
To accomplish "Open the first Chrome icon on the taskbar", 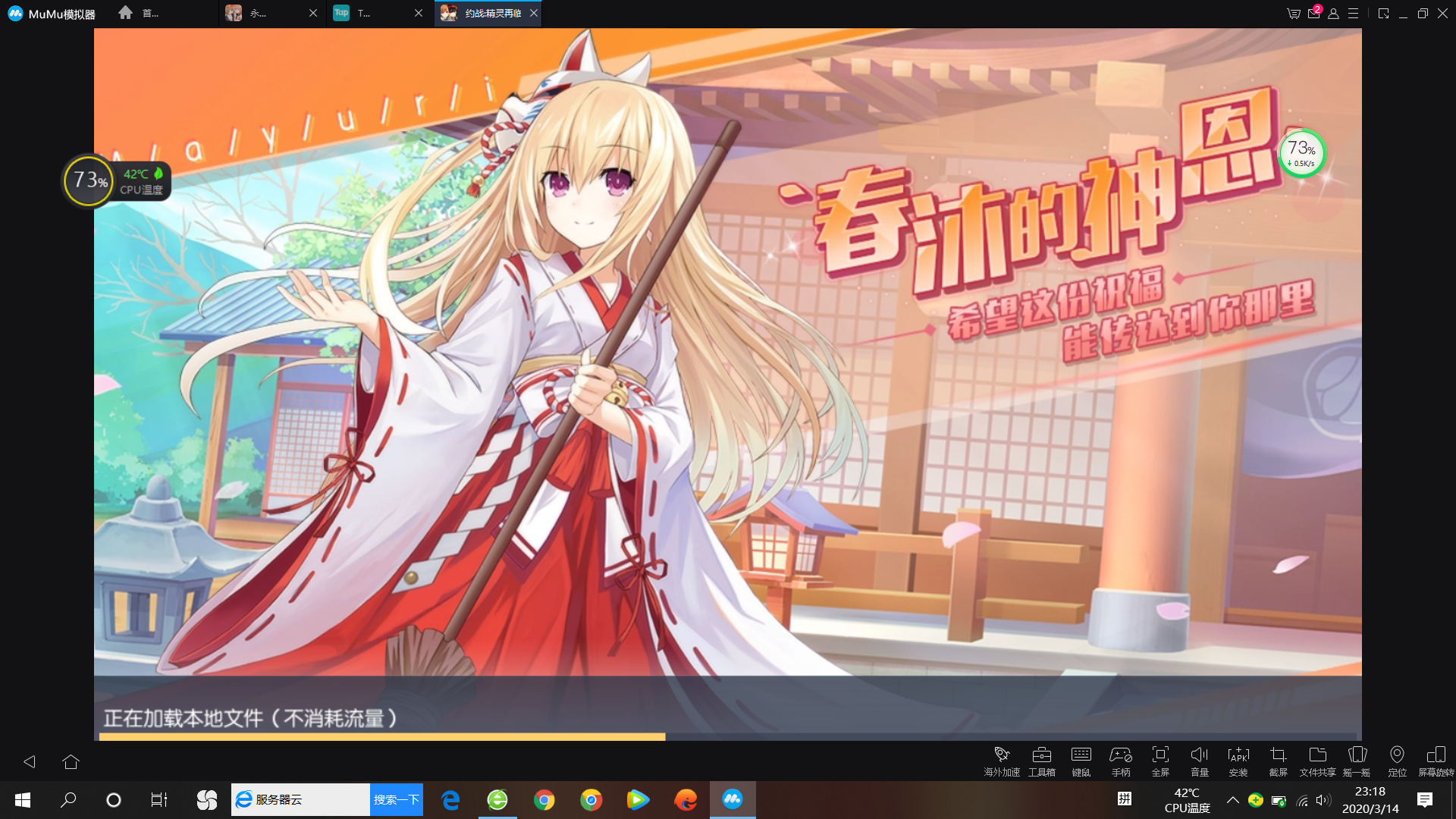I will pyautogui.click(x=544, y=799).
